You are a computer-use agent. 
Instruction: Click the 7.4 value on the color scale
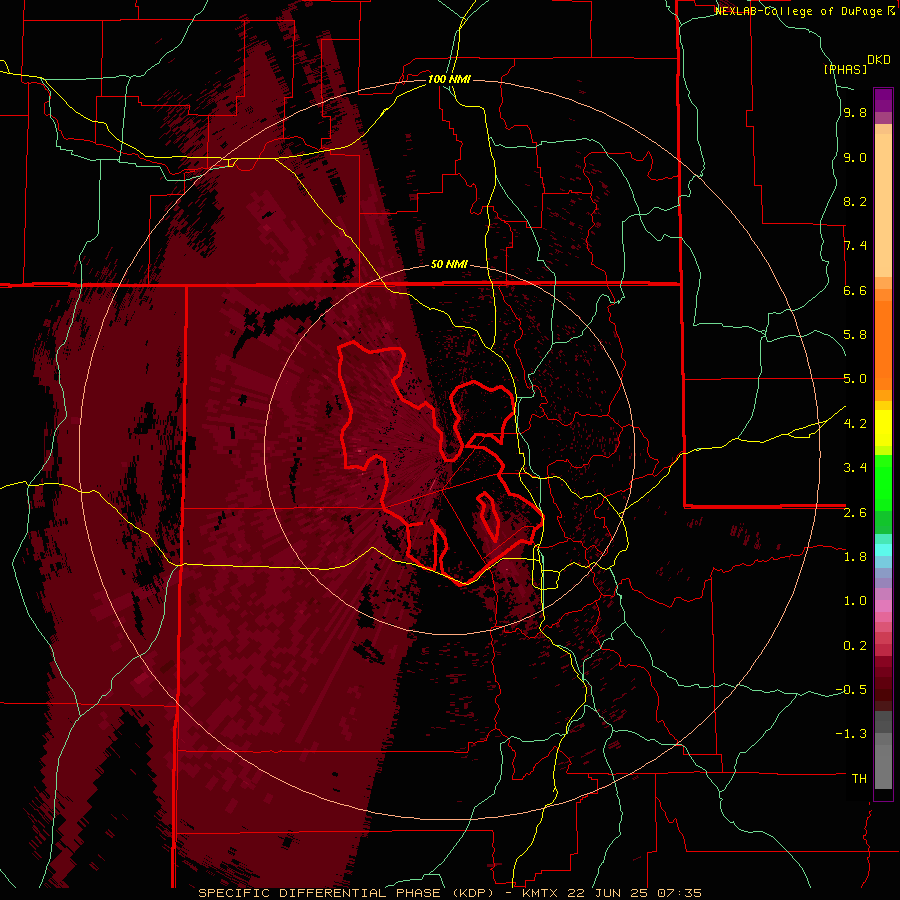coord(855,246)
